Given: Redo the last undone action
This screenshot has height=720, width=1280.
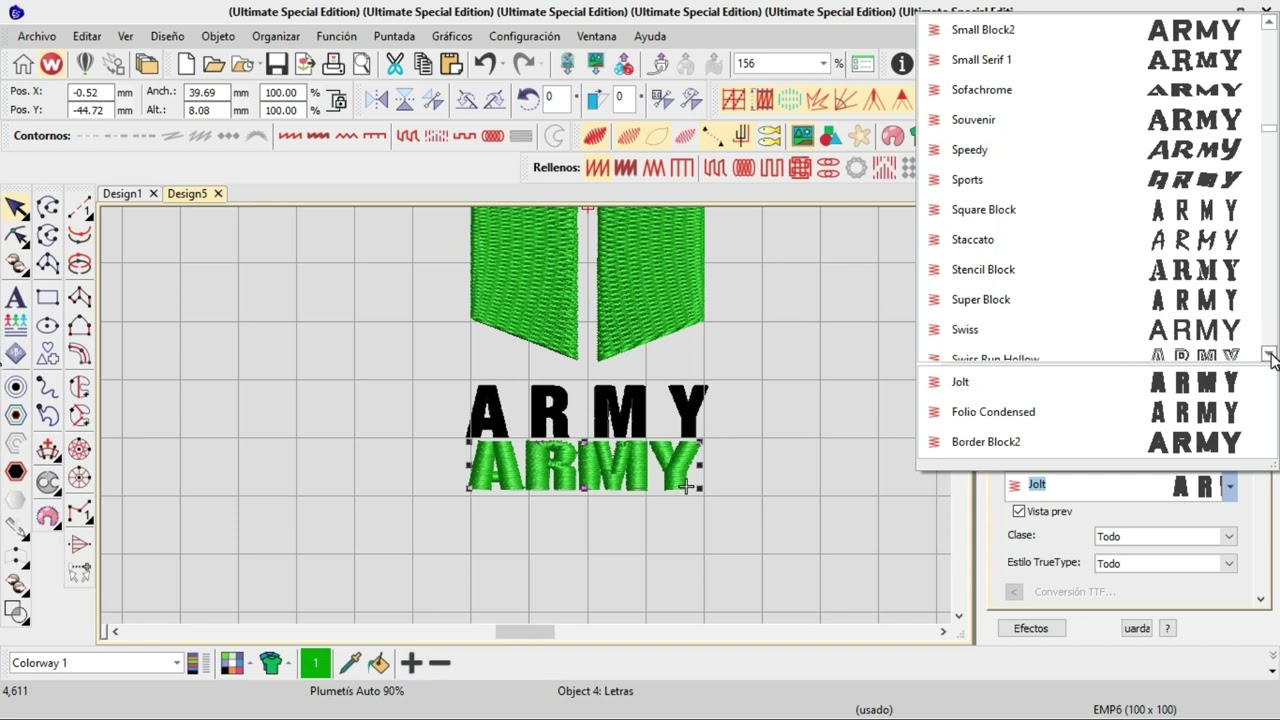Looking at the screenshot, I should click(x=524, y=65).
